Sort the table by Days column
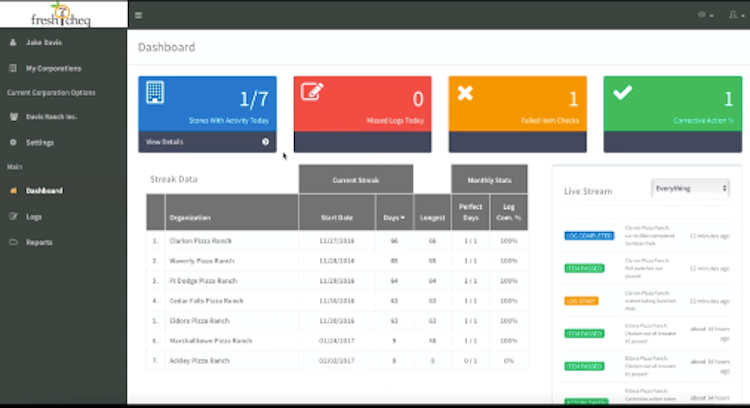This screenshot has height=408, width=750. tap(394, 218)
